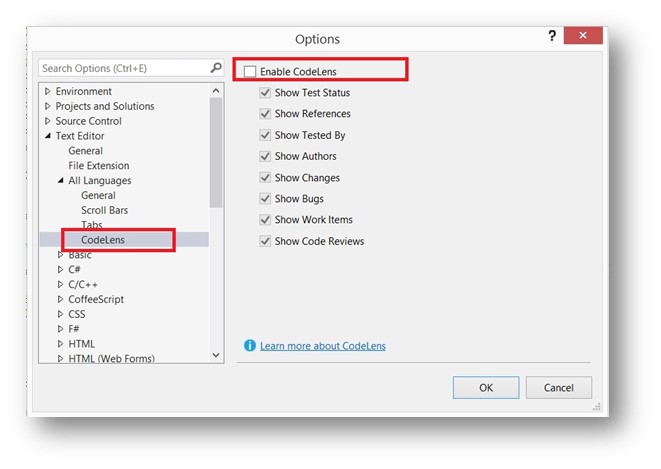Click the search magnifier icon
661x469 pixels.
(216, 67)
